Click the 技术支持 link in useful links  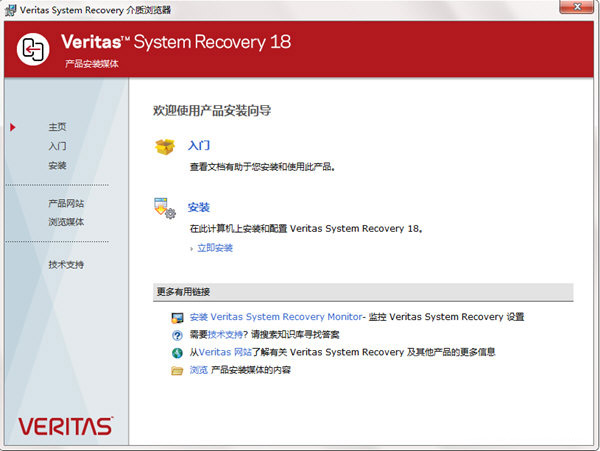tap(225, 335)
